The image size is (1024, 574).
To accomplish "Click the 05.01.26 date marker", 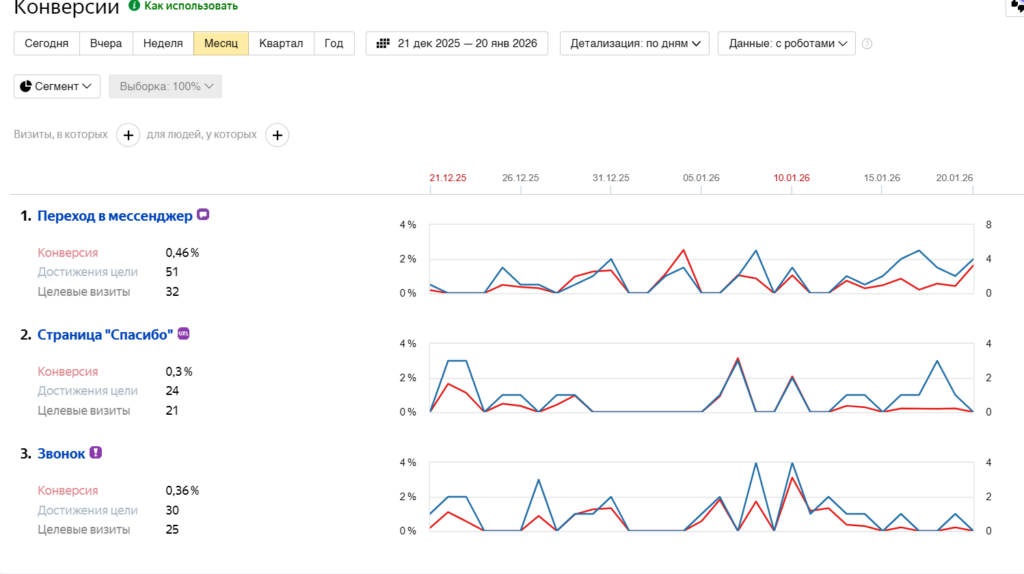I will 701,178.
